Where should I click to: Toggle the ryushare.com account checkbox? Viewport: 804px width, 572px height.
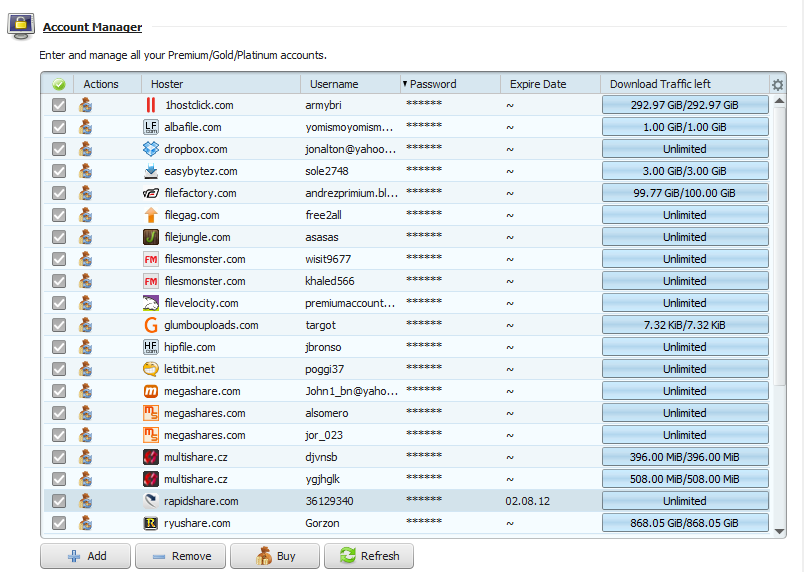pyautogui.click(x=59, y=523)
